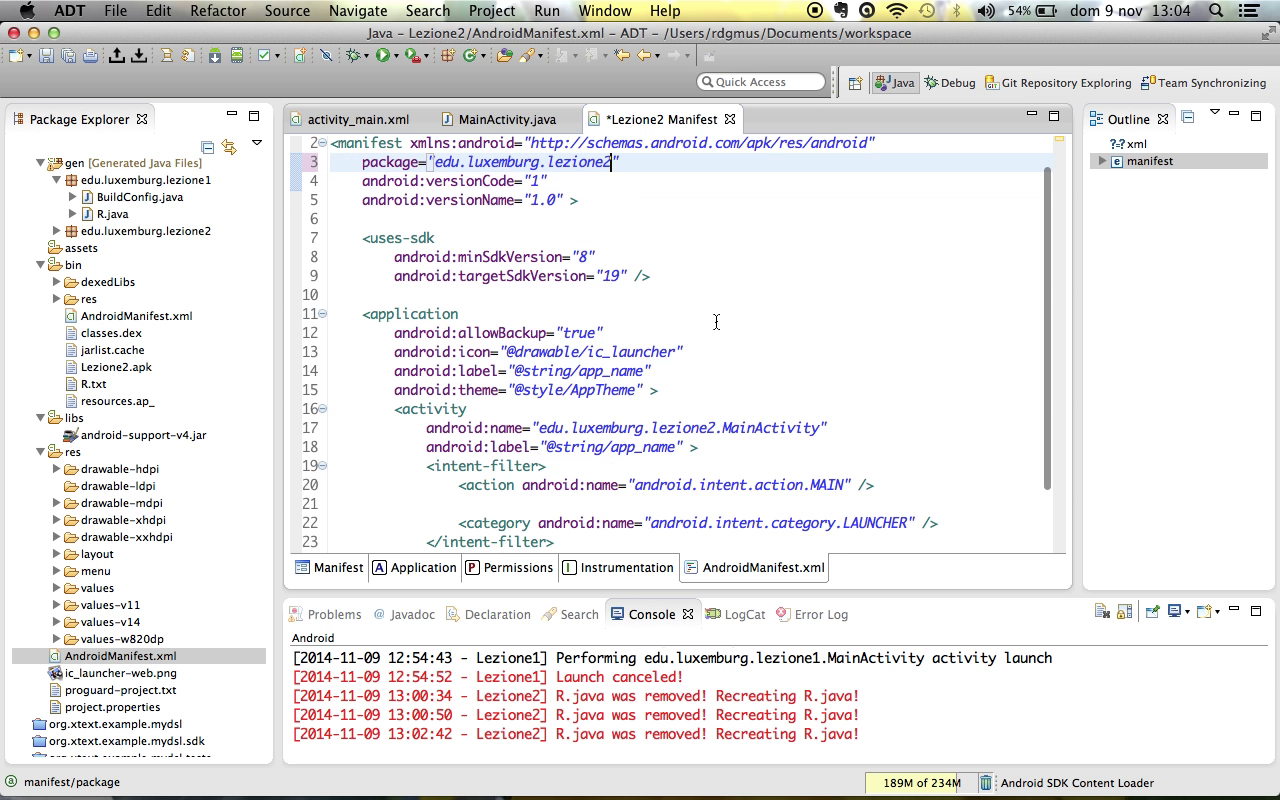The image size is (1280, 800).
Task: Collapse all in Package Explorer
Action: [208, 147]
